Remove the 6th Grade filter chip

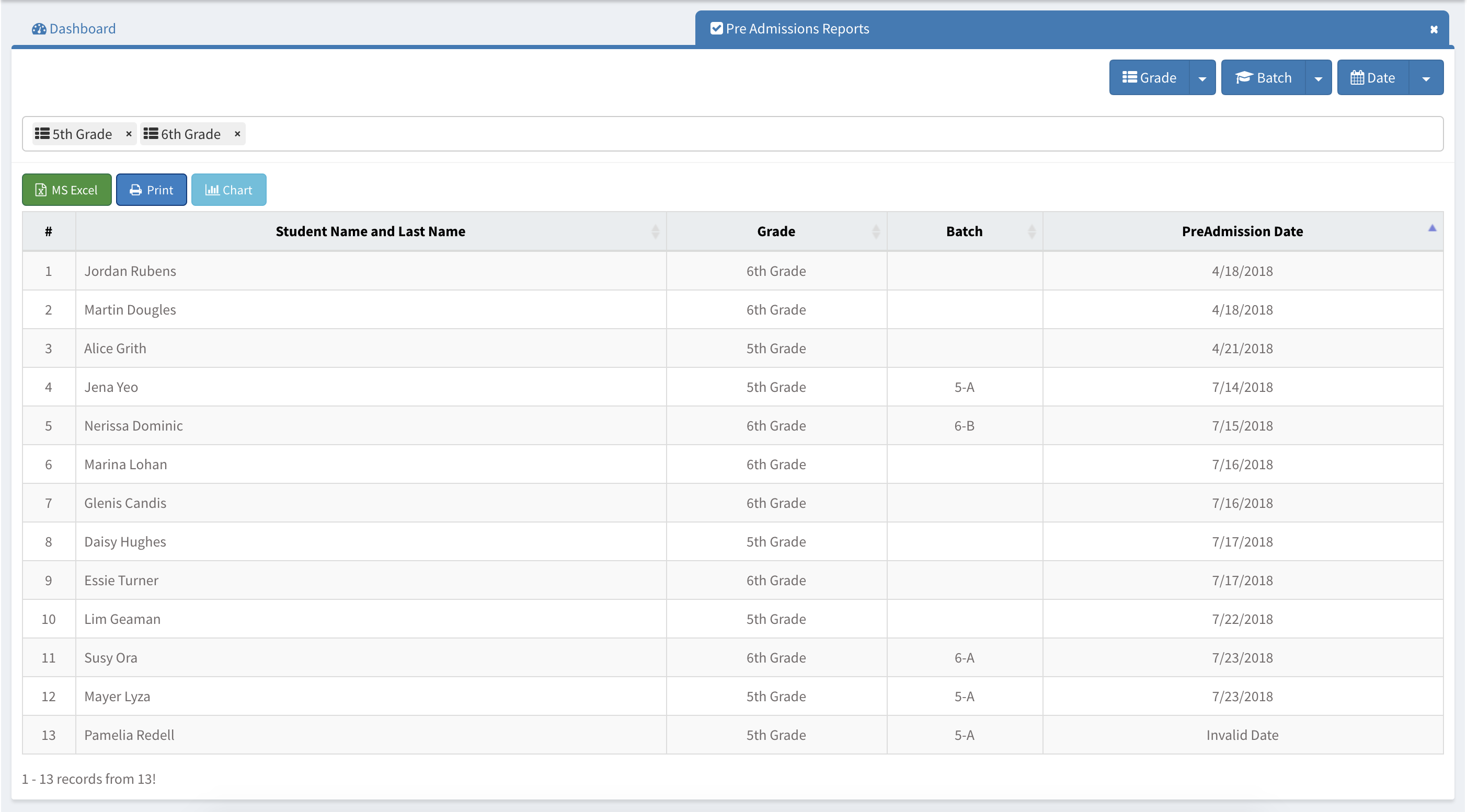[237, 134]
